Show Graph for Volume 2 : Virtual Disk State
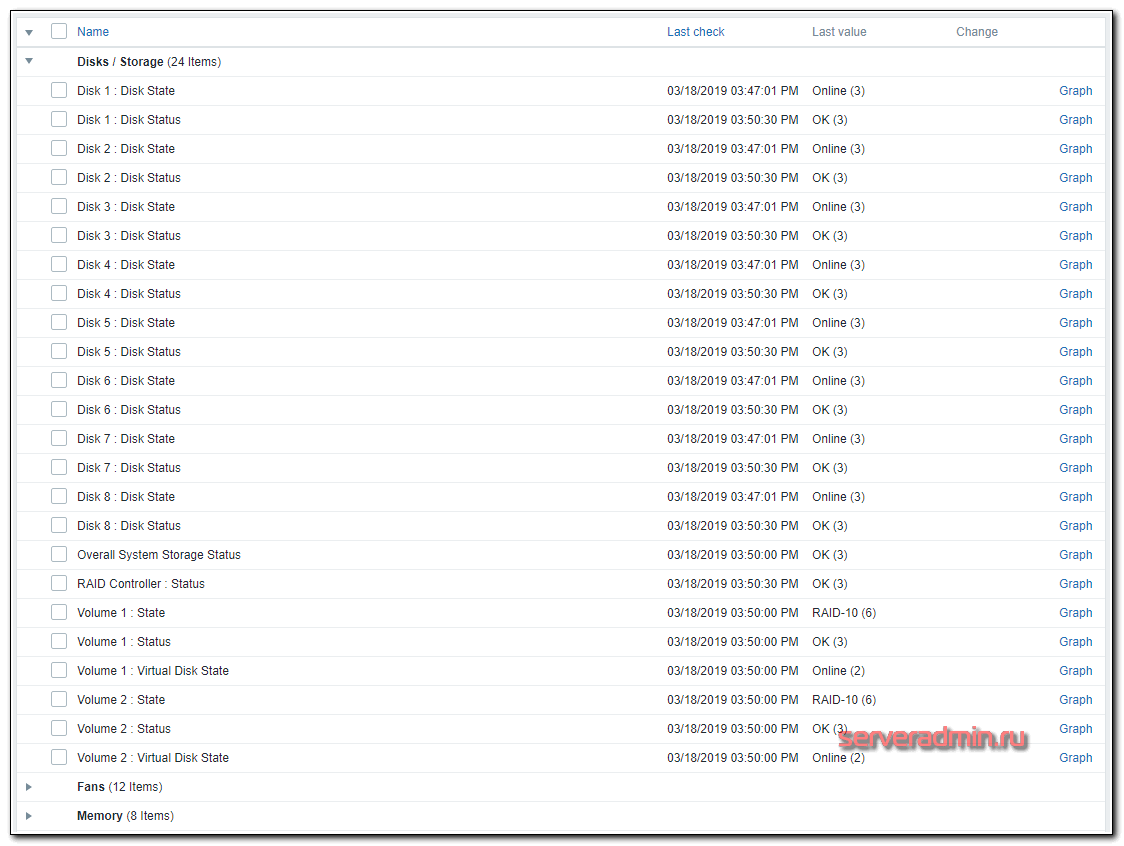Viewport: 1124px width, 846px height. pyautogui.click(x=1075, y=758)
